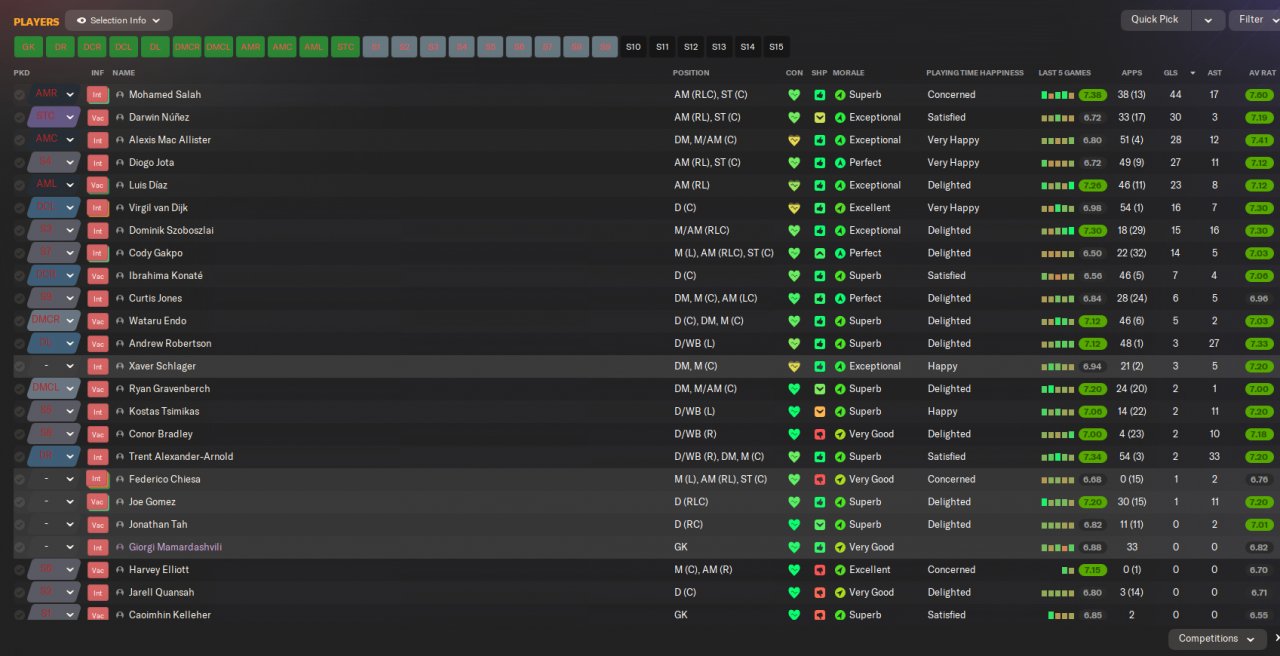
Task: Click Mohamed Salah's Int info badge
Action: point(97,95)
